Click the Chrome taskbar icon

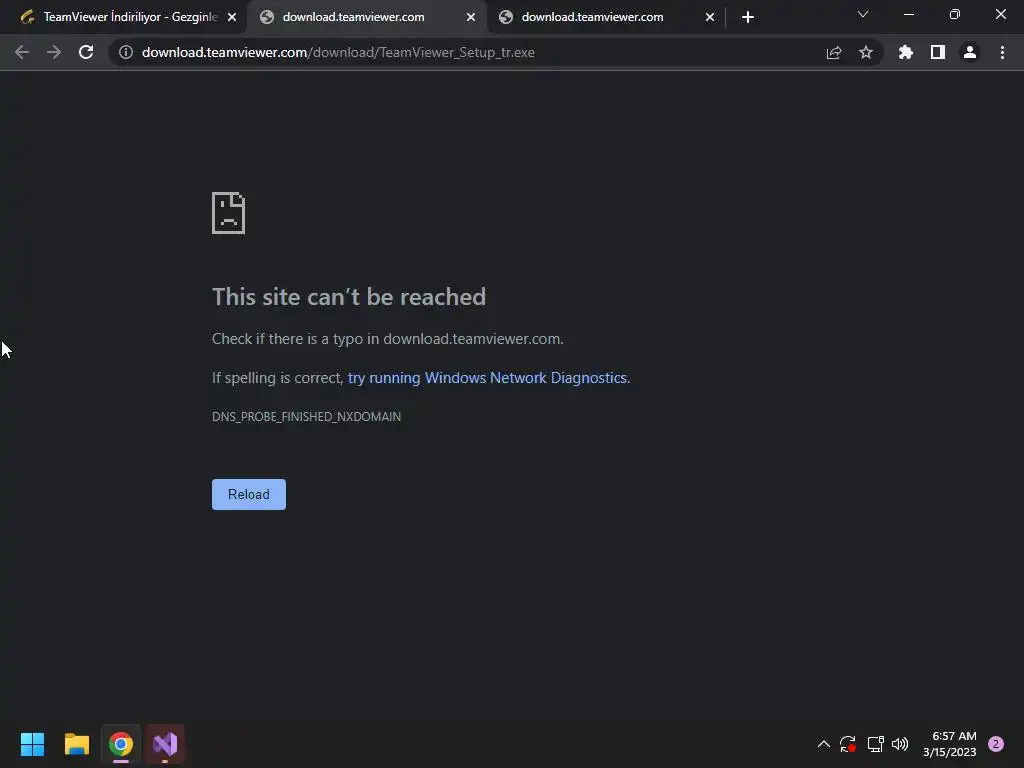(x=121, y=744)
